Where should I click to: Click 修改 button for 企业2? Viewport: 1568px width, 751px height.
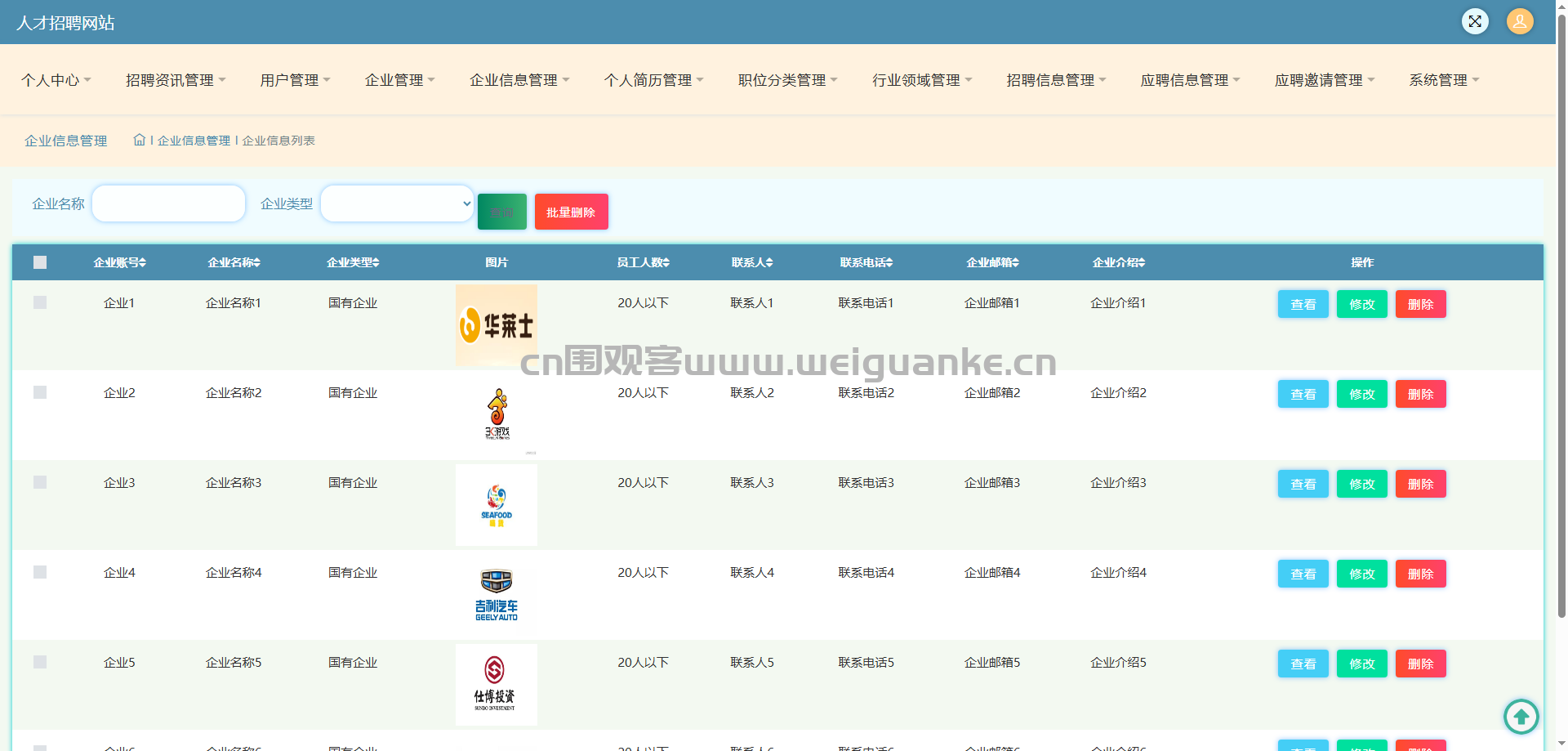coord(1362,394)
